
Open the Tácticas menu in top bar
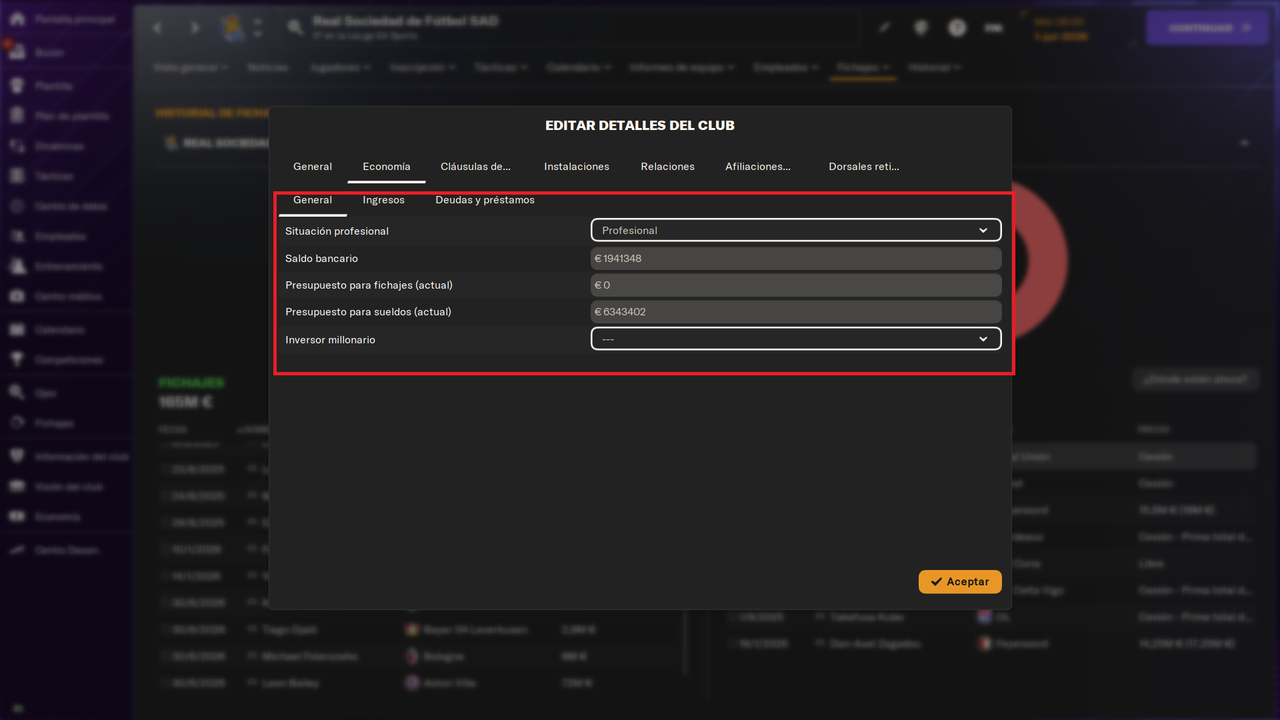pos(501,68)
